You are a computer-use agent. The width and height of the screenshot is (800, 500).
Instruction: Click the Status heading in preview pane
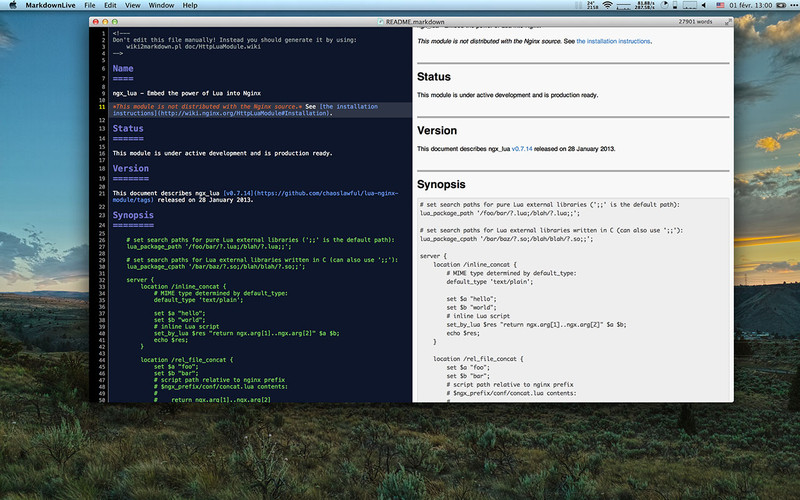pyautogui.click(x=434, y=77)
